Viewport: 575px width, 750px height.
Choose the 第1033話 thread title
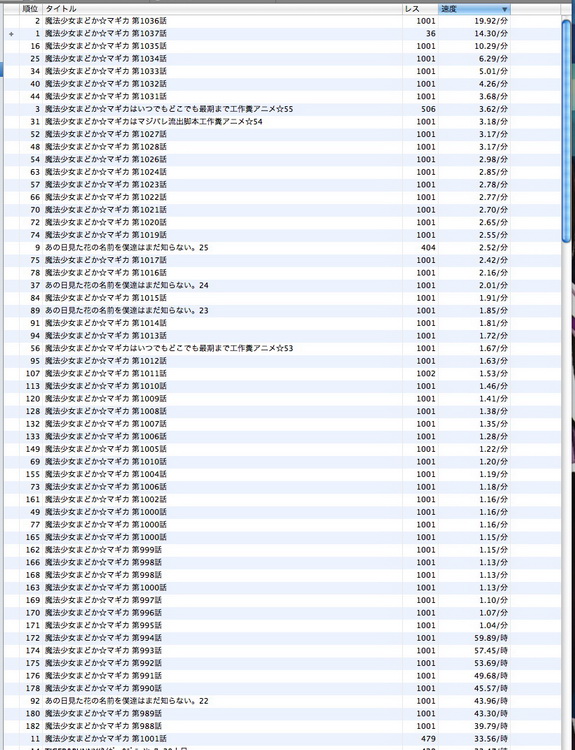106,71
